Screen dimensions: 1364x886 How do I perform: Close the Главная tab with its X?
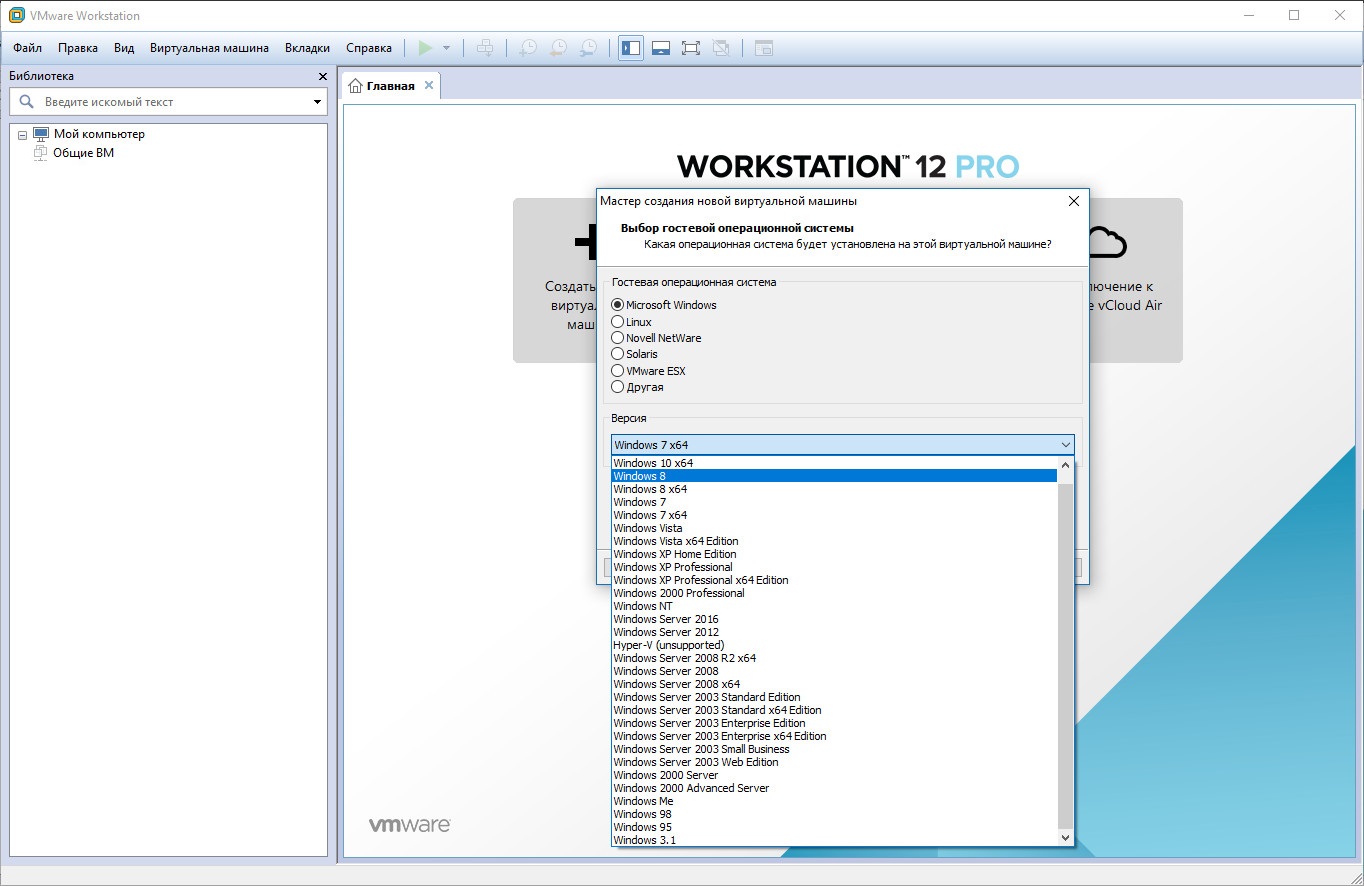429,85
